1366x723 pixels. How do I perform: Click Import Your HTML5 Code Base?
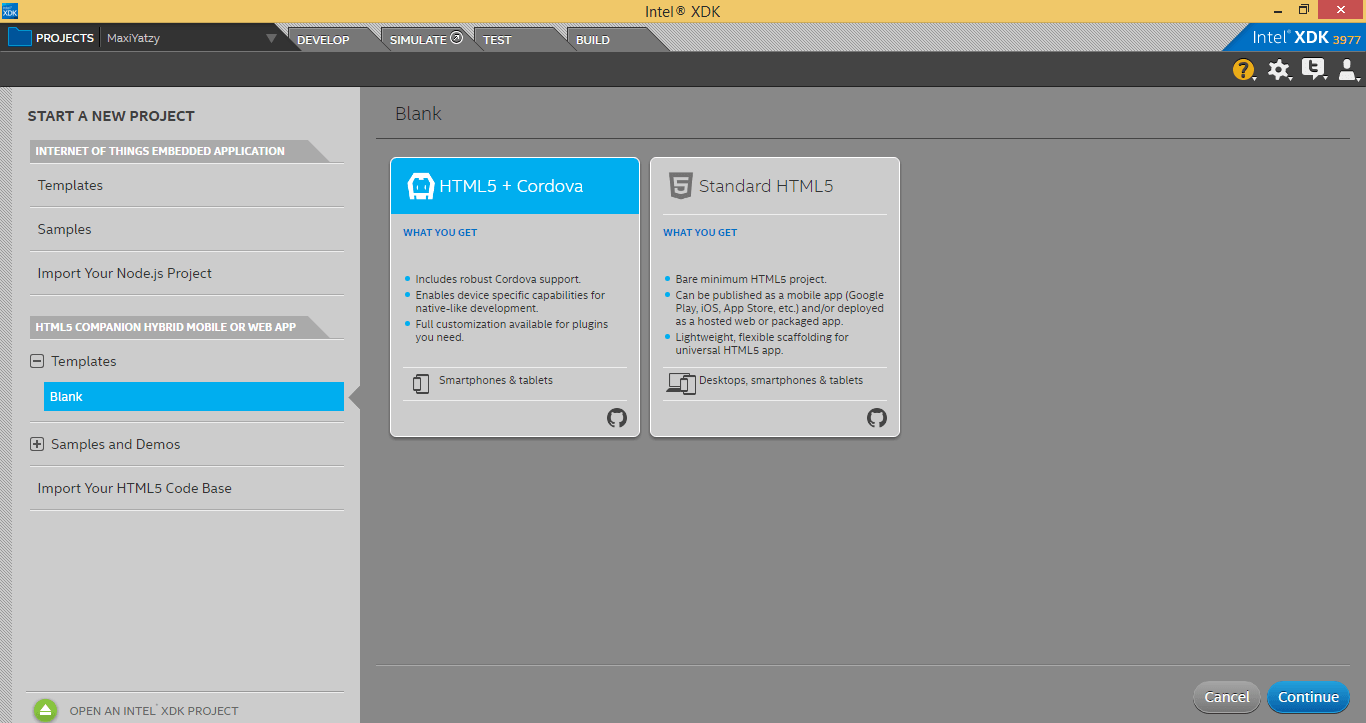point(135,489)
